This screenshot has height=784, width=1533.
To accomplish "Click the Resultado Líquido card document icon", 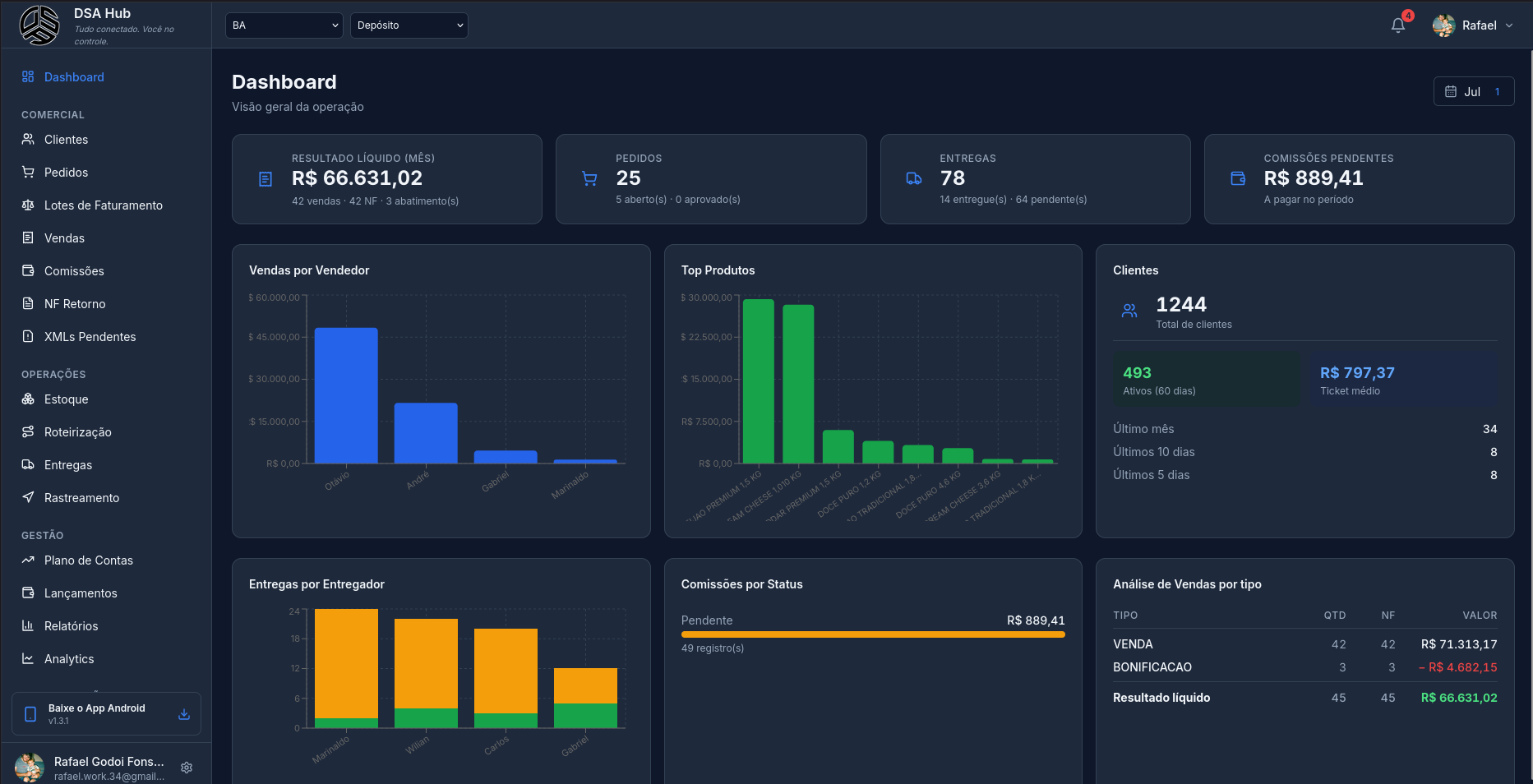I will pyautogui.click(x=266, y=179).
